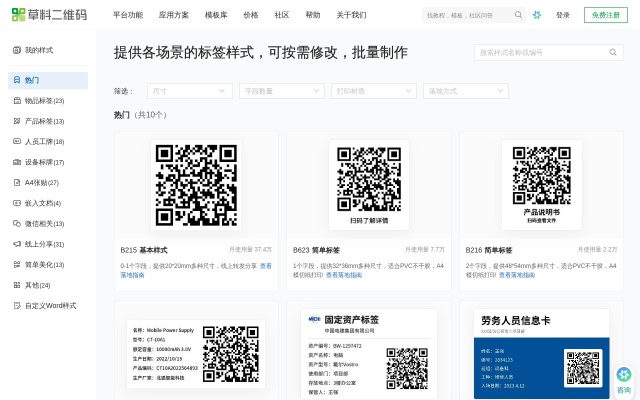This screenshot has height=400, width=640.
Task: Expand the 打印材质 filter dropdown
Action: pos(373,91)
